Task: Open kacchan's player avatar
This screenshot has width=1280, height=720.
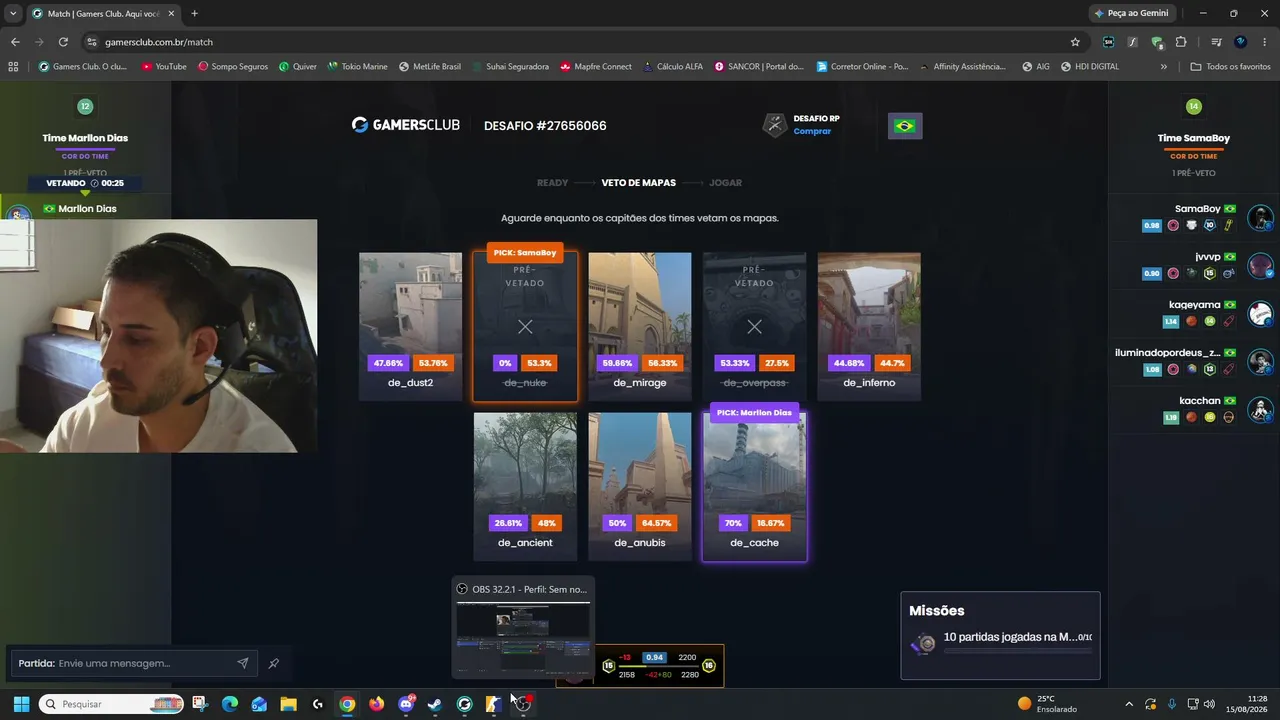Action: 1260,409
